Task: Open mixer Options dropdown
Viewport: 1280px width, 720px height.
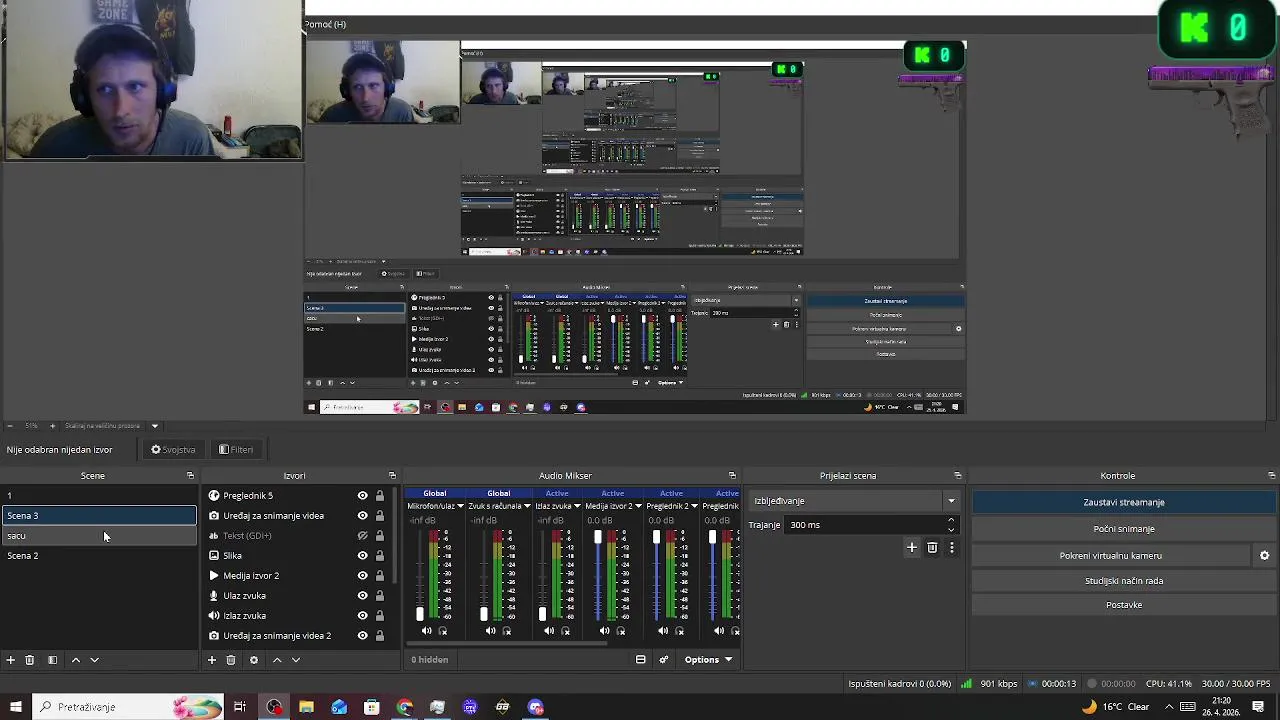Action: point(708,660)
